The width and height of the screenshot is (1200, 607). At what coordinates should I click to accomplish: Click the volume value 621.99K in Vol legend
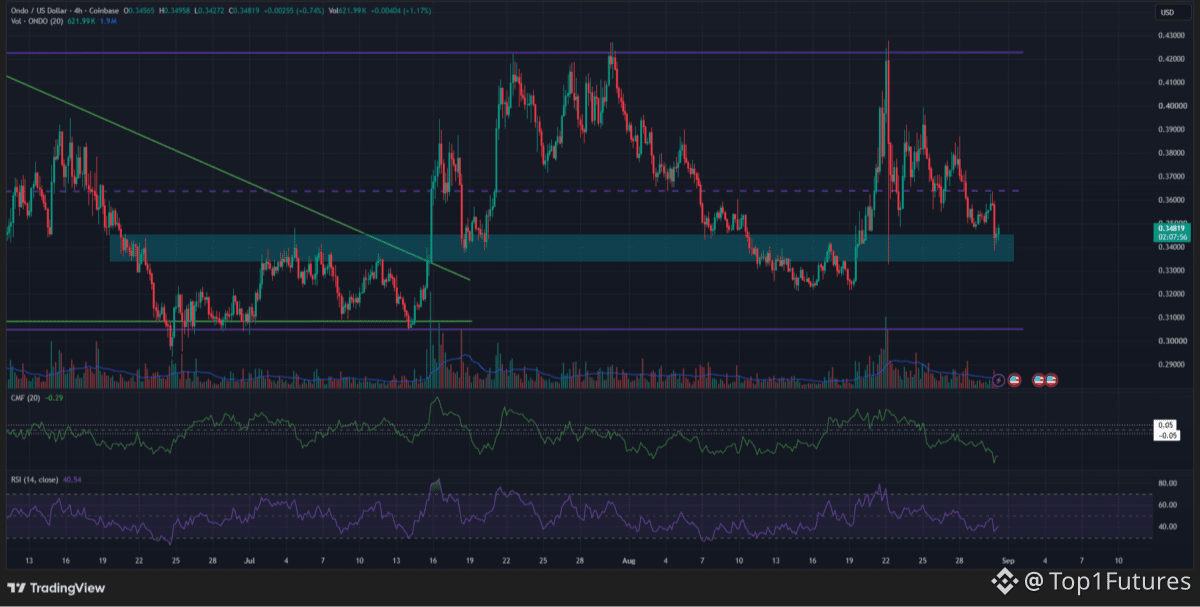(79, 23)
